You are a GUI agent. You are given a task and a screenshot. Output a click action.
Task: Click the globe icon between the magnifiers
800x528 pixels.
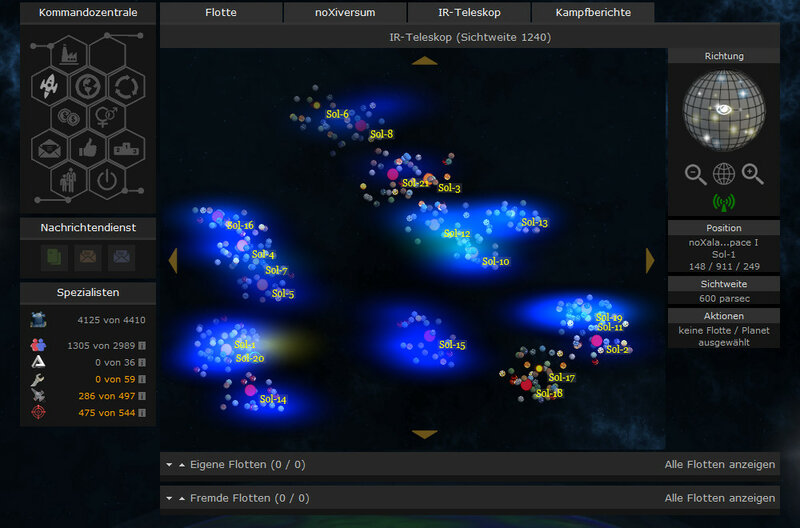724,174
